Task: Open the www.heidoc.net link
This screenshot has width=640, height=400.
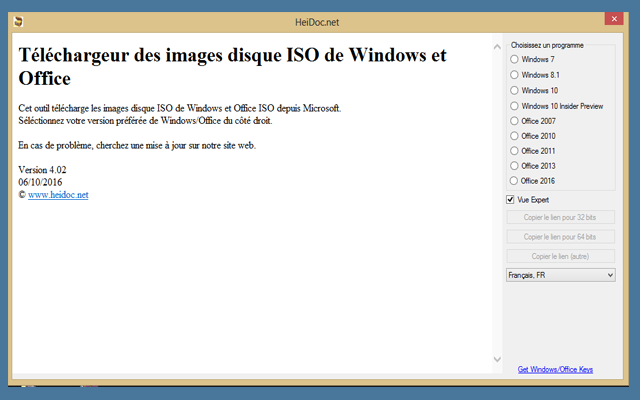Action: [58, 195]
